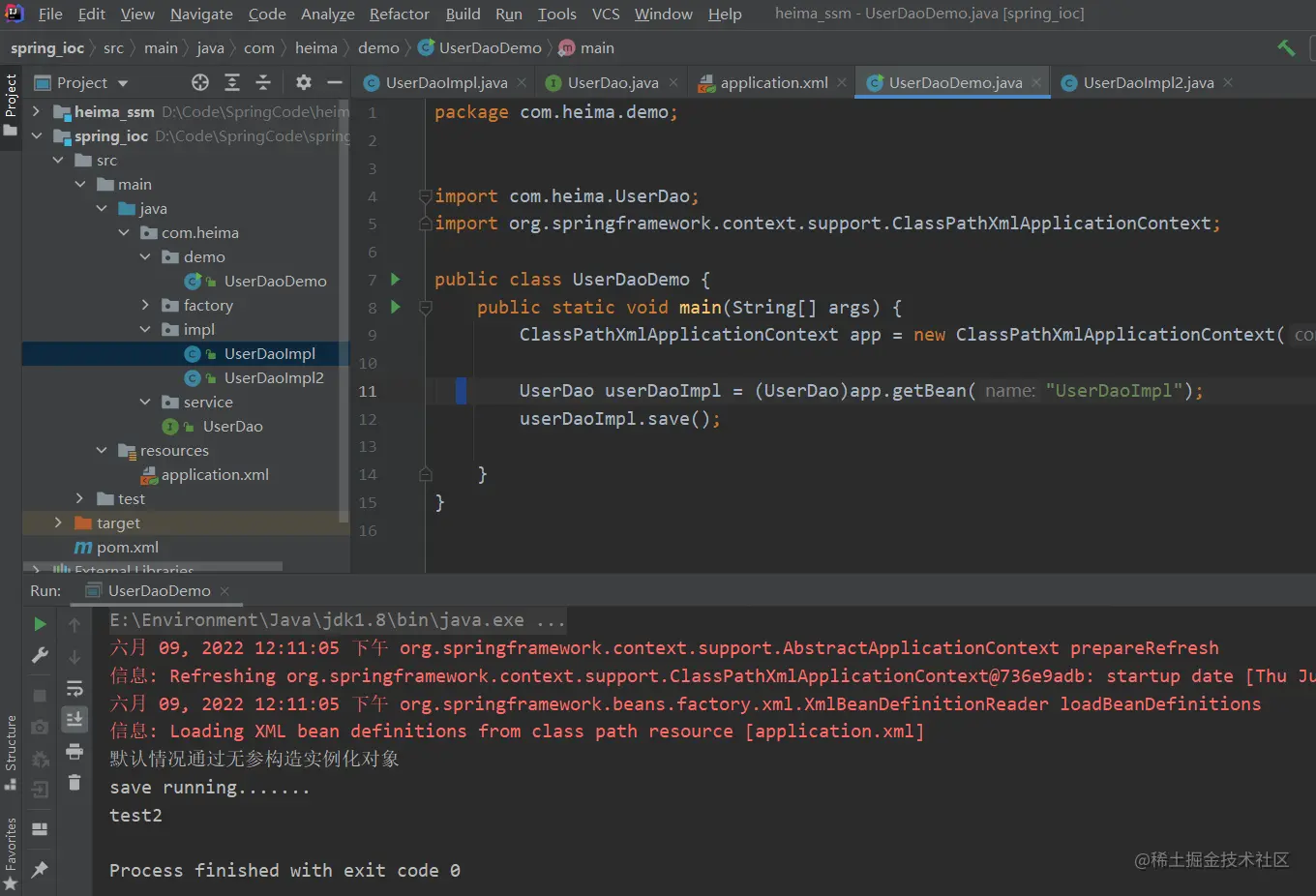Close UserDaoDemo tab in Run panel
The height and width of the screenshot is (896, 1316).
coord(224,590)
